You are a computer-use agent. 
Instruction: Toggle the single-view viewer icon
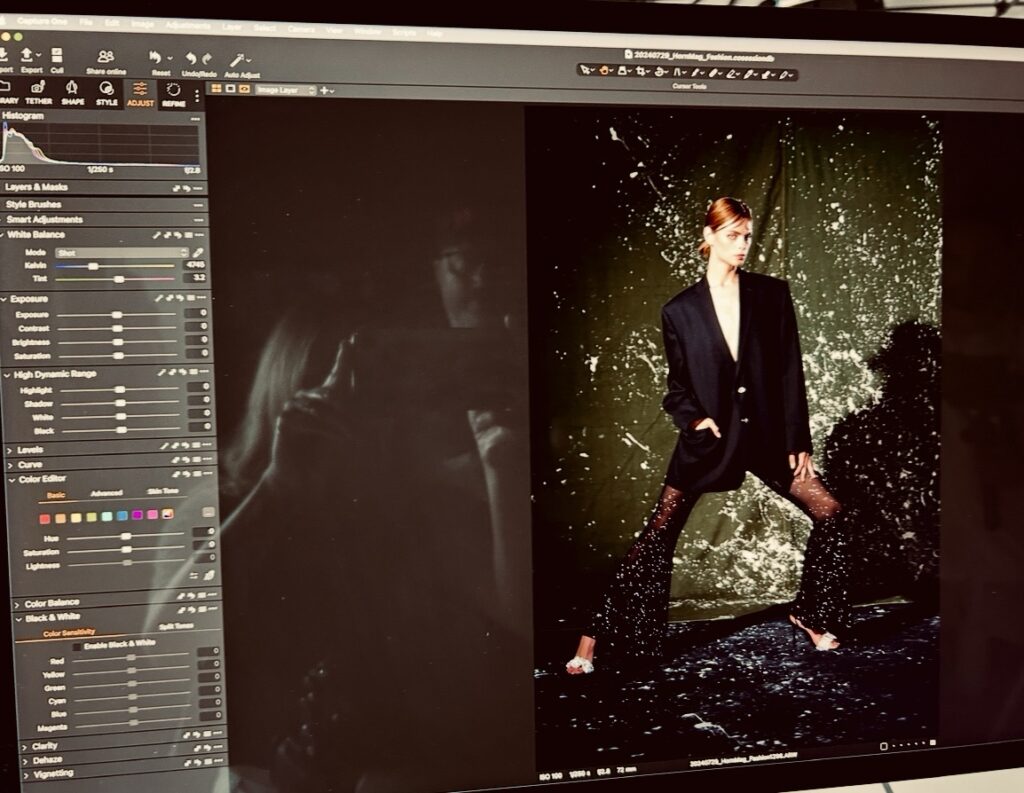click(231, 88)
